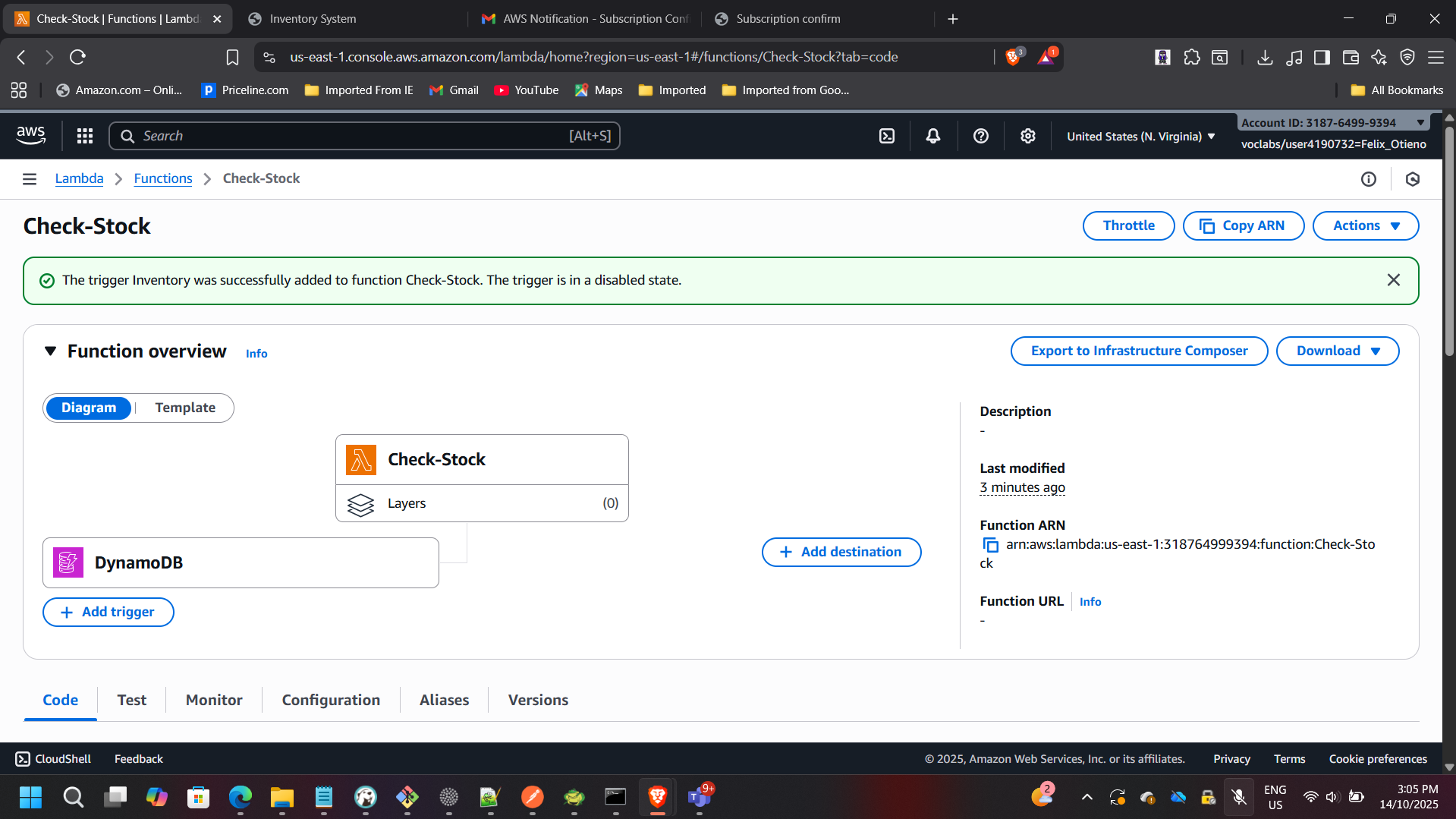Open Brave Shields in the address bar
The image size is (1456, 819).
pos(1013,56)
